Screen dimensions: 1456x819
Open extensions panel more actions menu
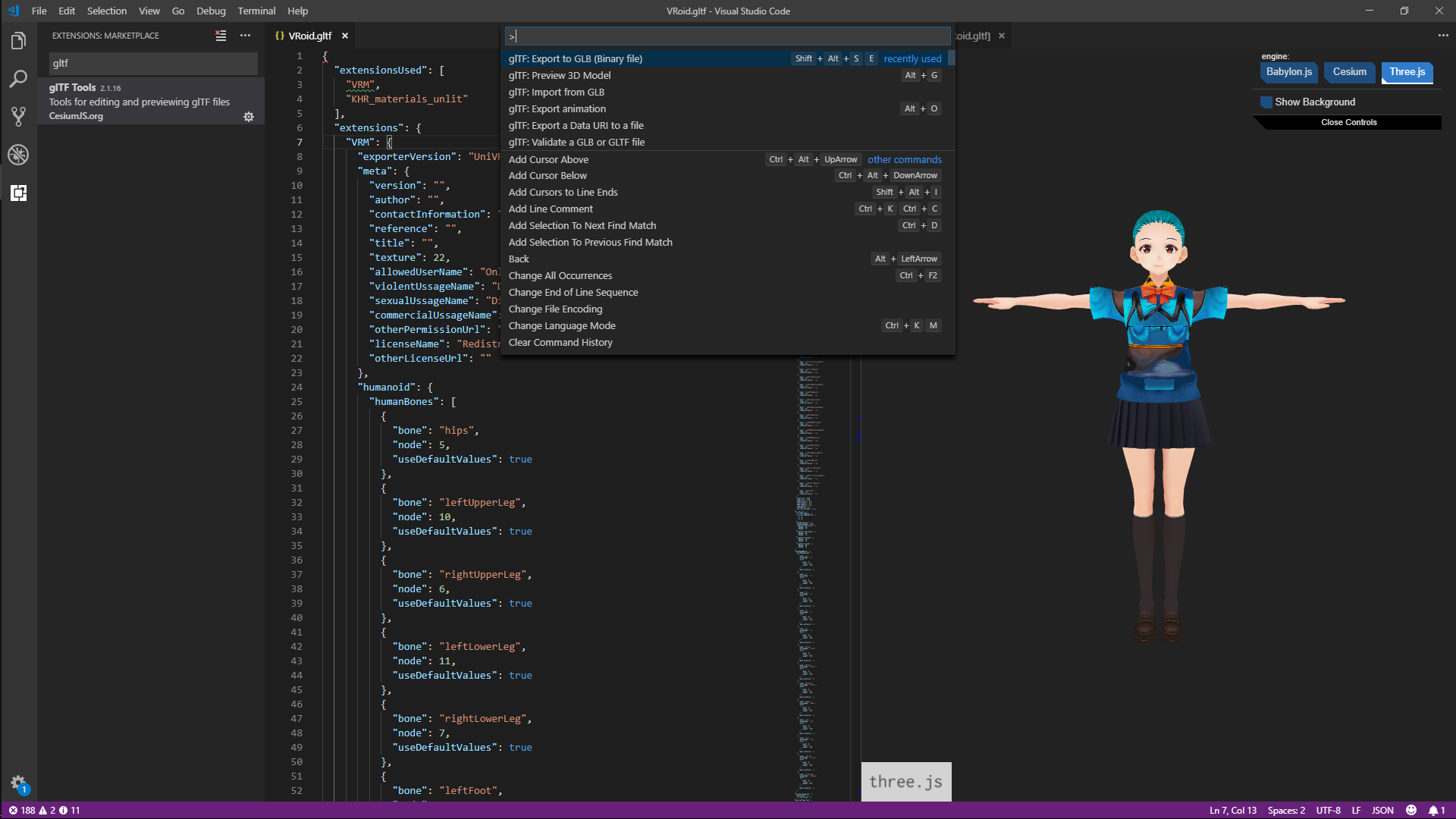click(x=245, y=36)
